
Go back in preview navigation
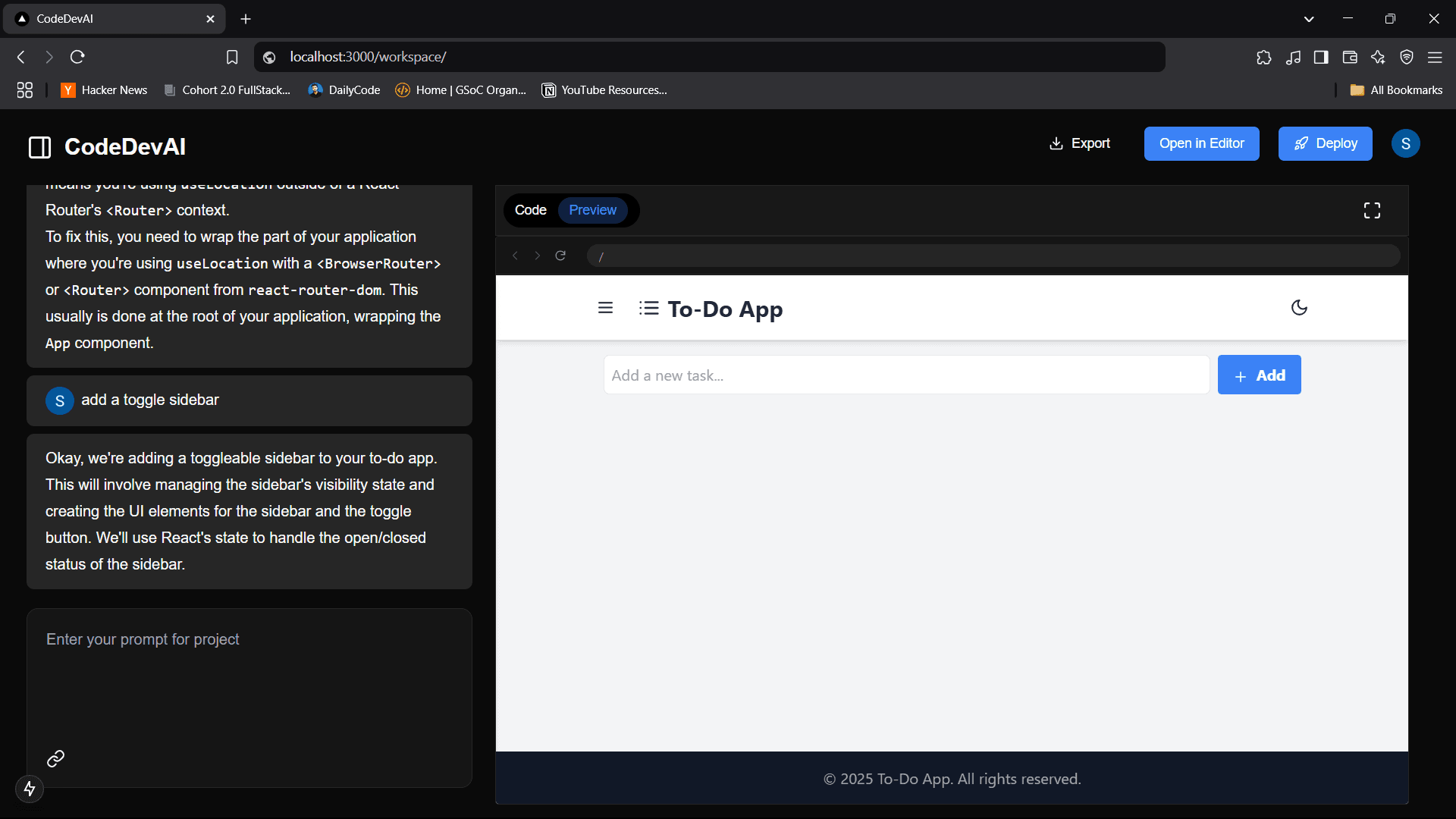point(516,256)
